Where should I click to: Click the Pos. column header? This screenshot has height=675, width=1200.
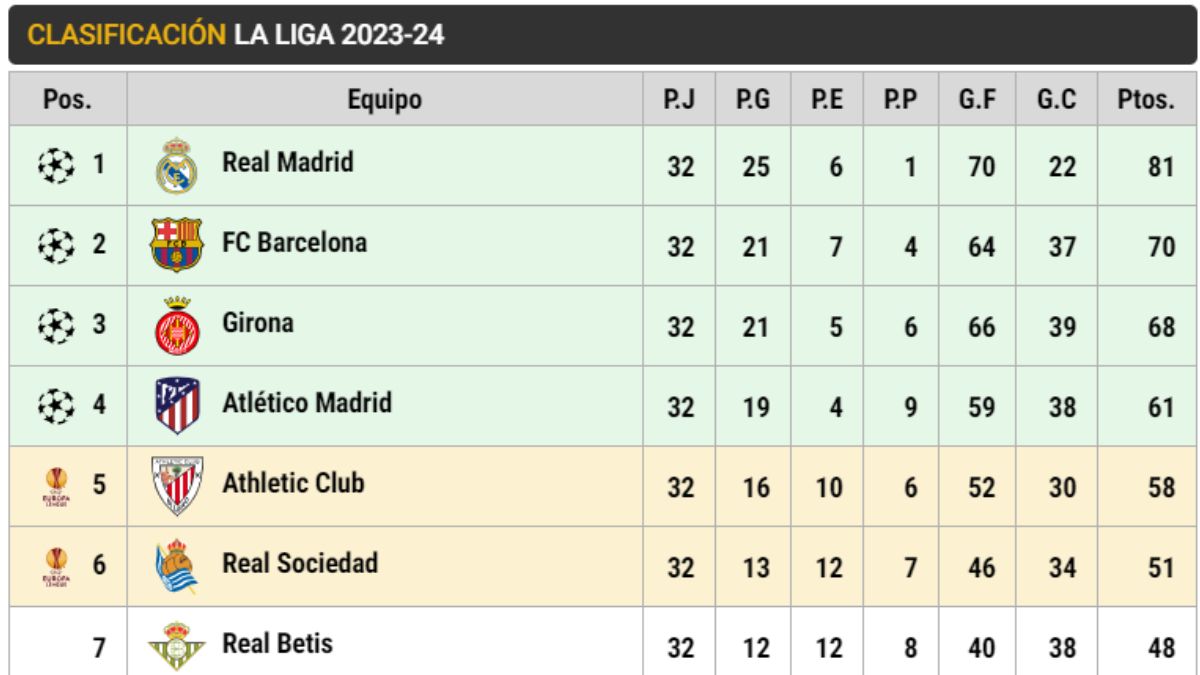click(x=67, y=99)
